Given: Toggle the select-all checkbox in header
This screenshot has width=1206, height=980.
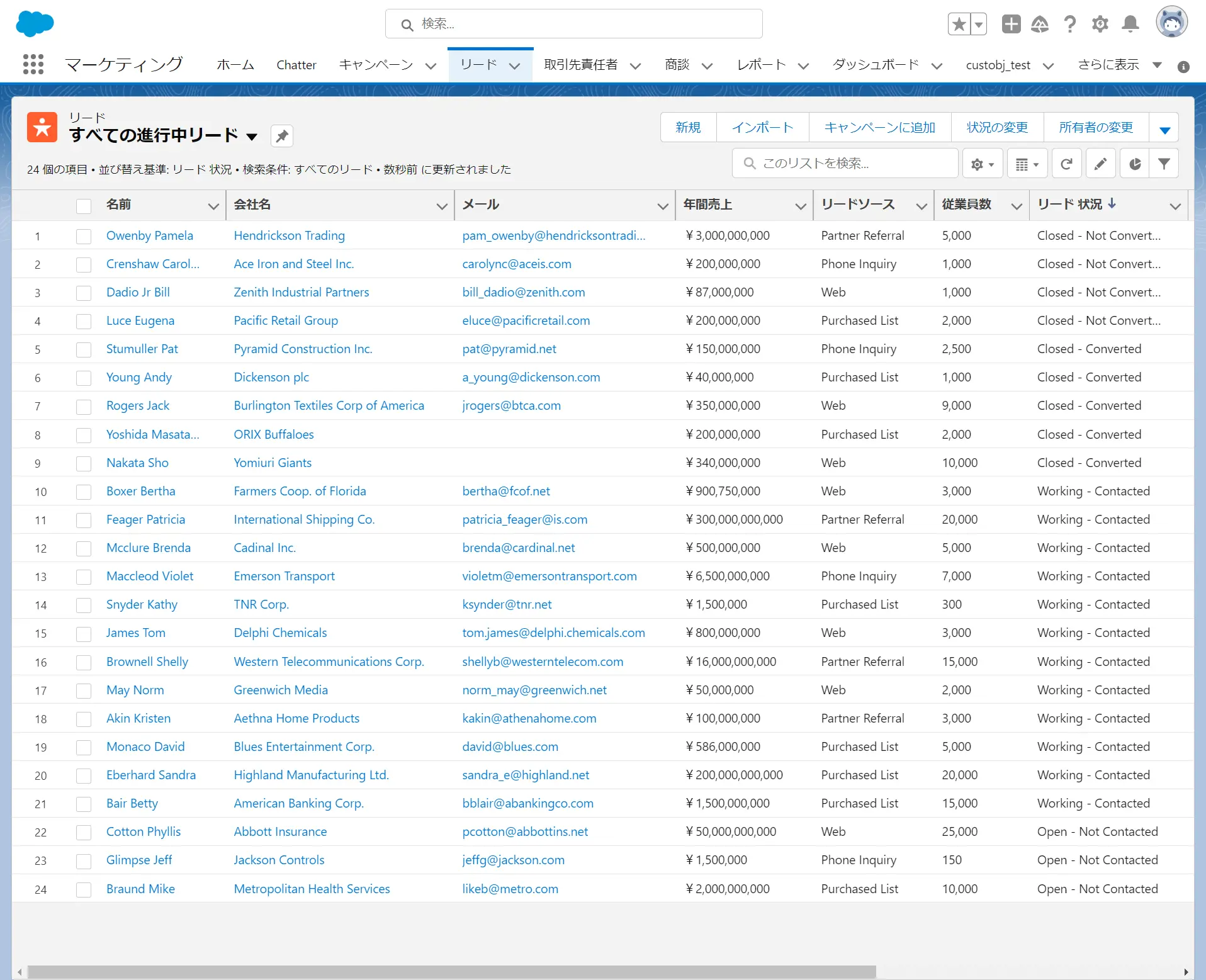Looking at the screenshot, I should [84, 206].
